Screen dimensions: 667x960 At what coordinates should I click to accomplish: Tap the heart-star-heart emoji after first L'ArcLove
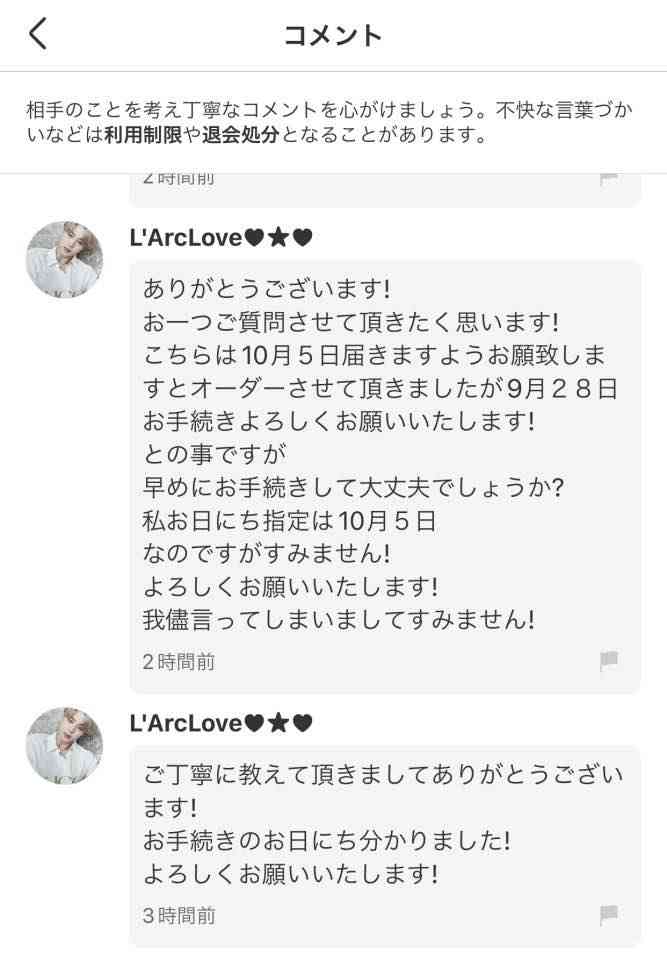[279, 238]
